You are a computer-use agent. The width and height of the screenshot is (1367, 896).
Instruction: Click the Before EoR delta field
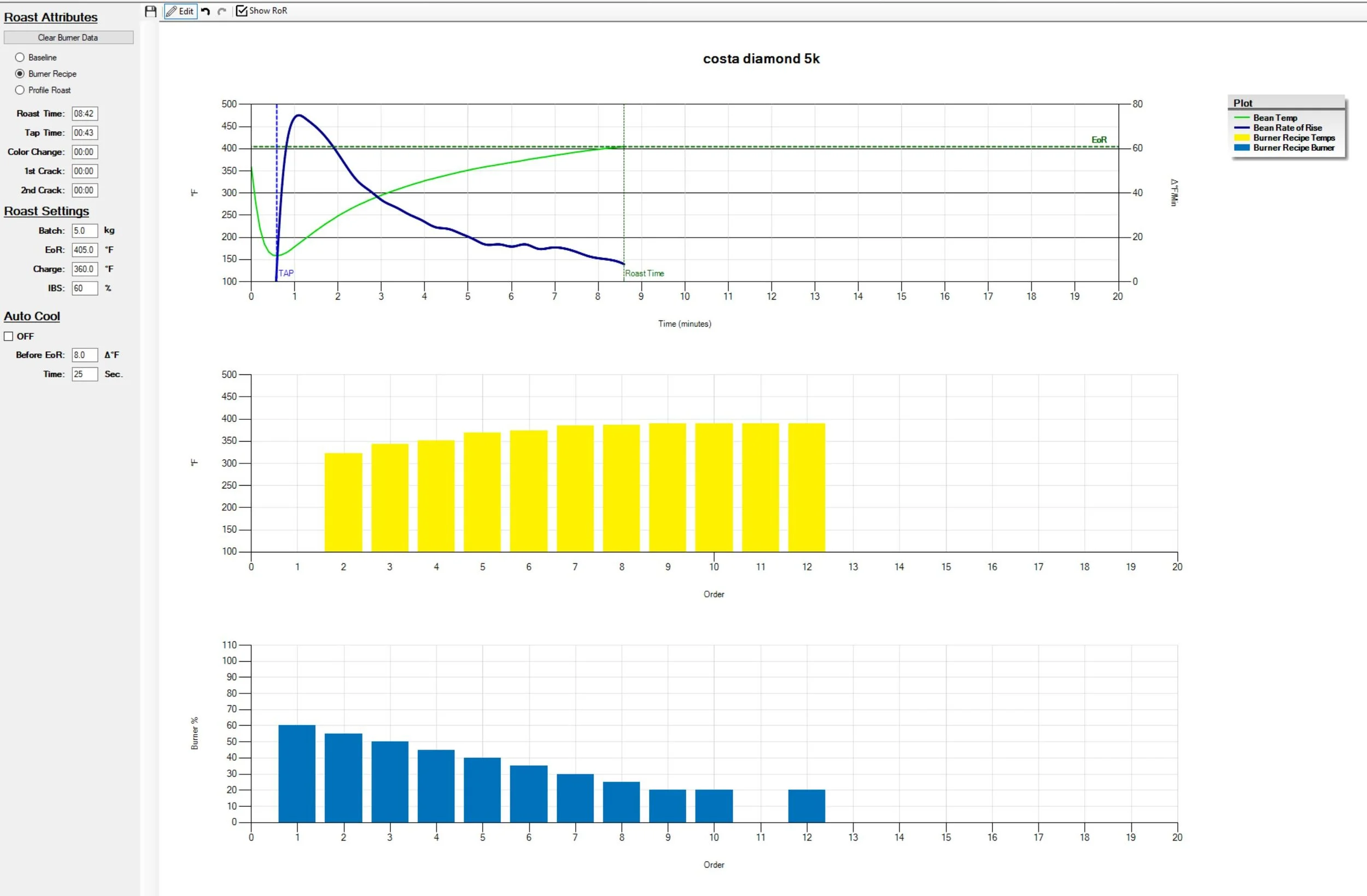coord(84,355)
